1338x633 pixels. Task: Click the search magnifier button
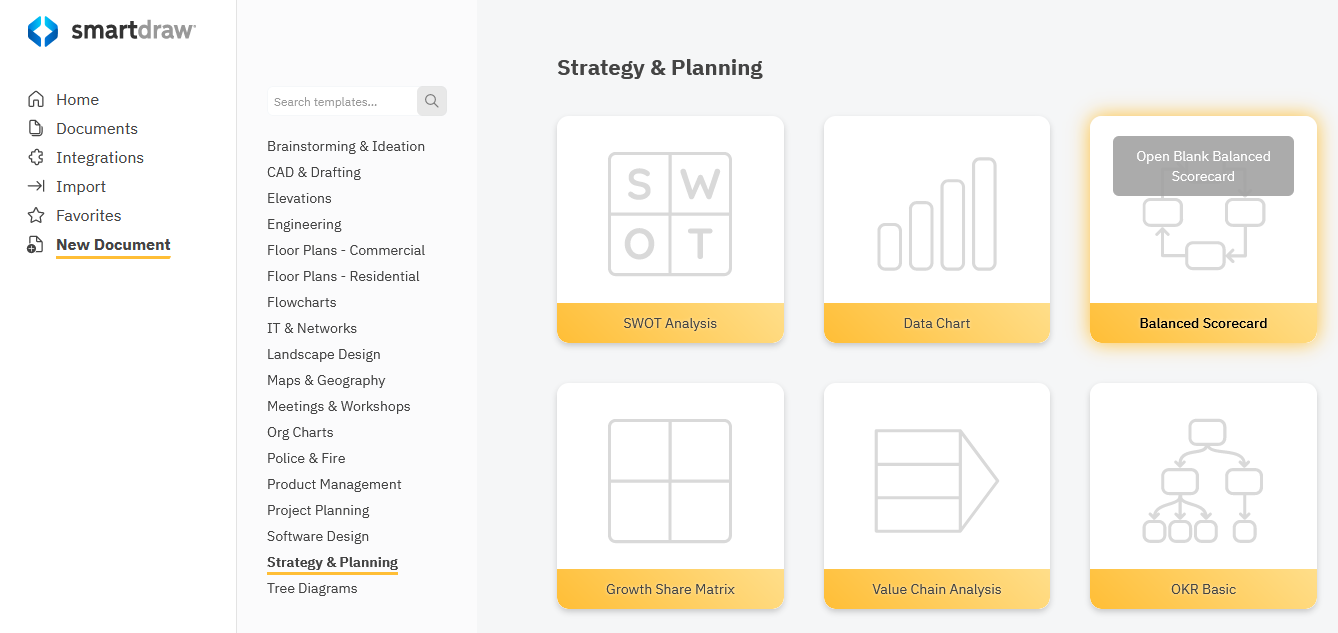(x=432, y=101)
